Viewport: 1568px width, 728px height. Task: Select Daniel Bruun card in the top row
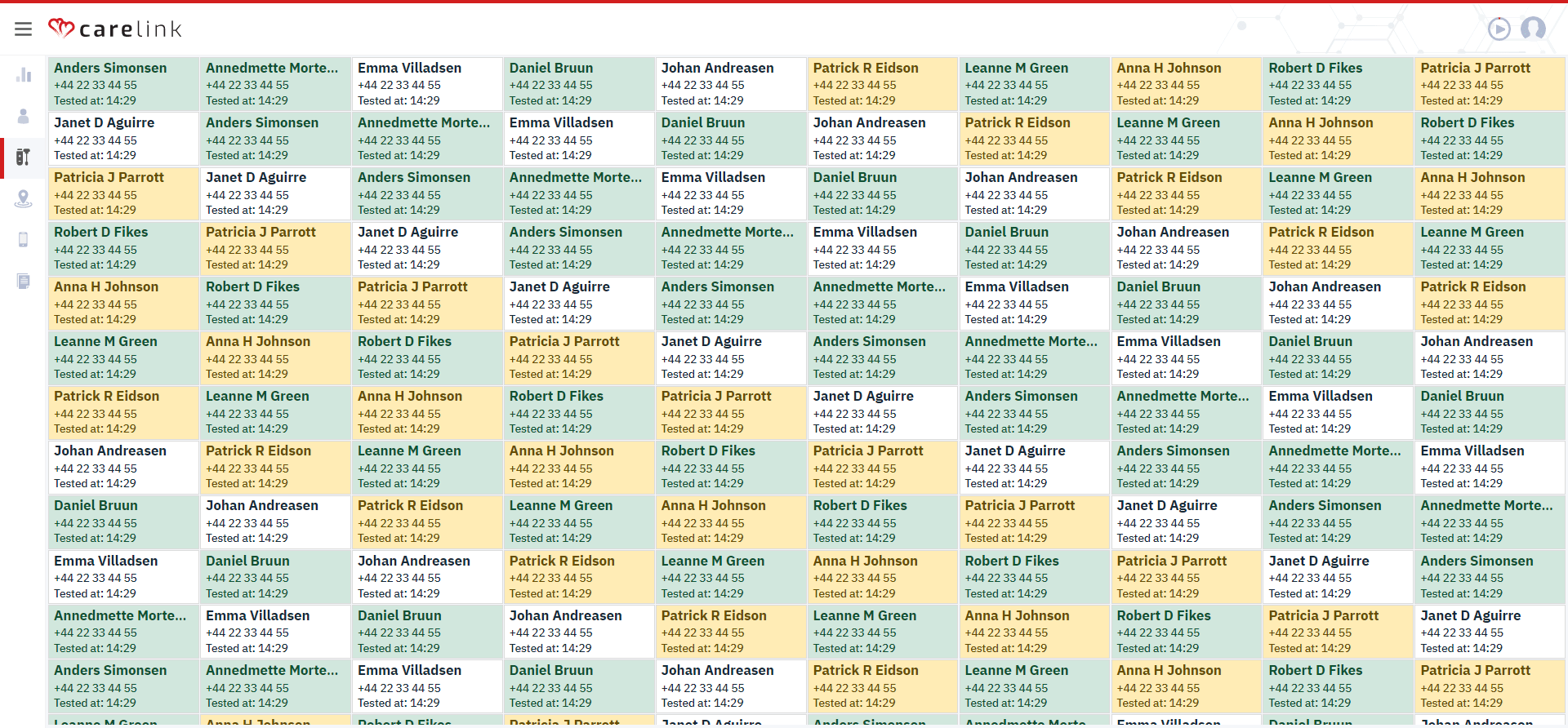click(x=579, y=84)
